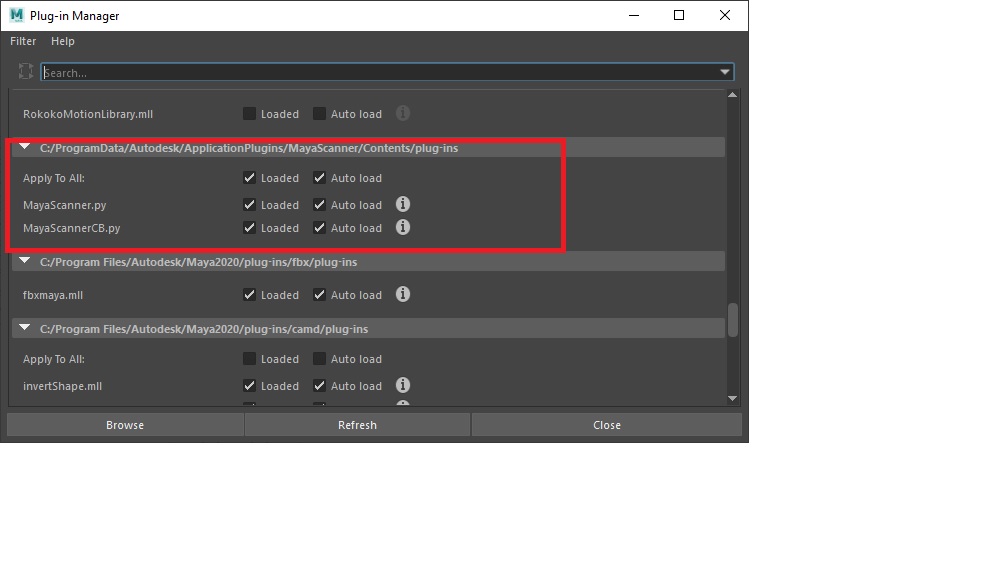Show info for invertShape.mll plug-in
The height and width of the screenshot is (580, 1000).
click(402, 385)
